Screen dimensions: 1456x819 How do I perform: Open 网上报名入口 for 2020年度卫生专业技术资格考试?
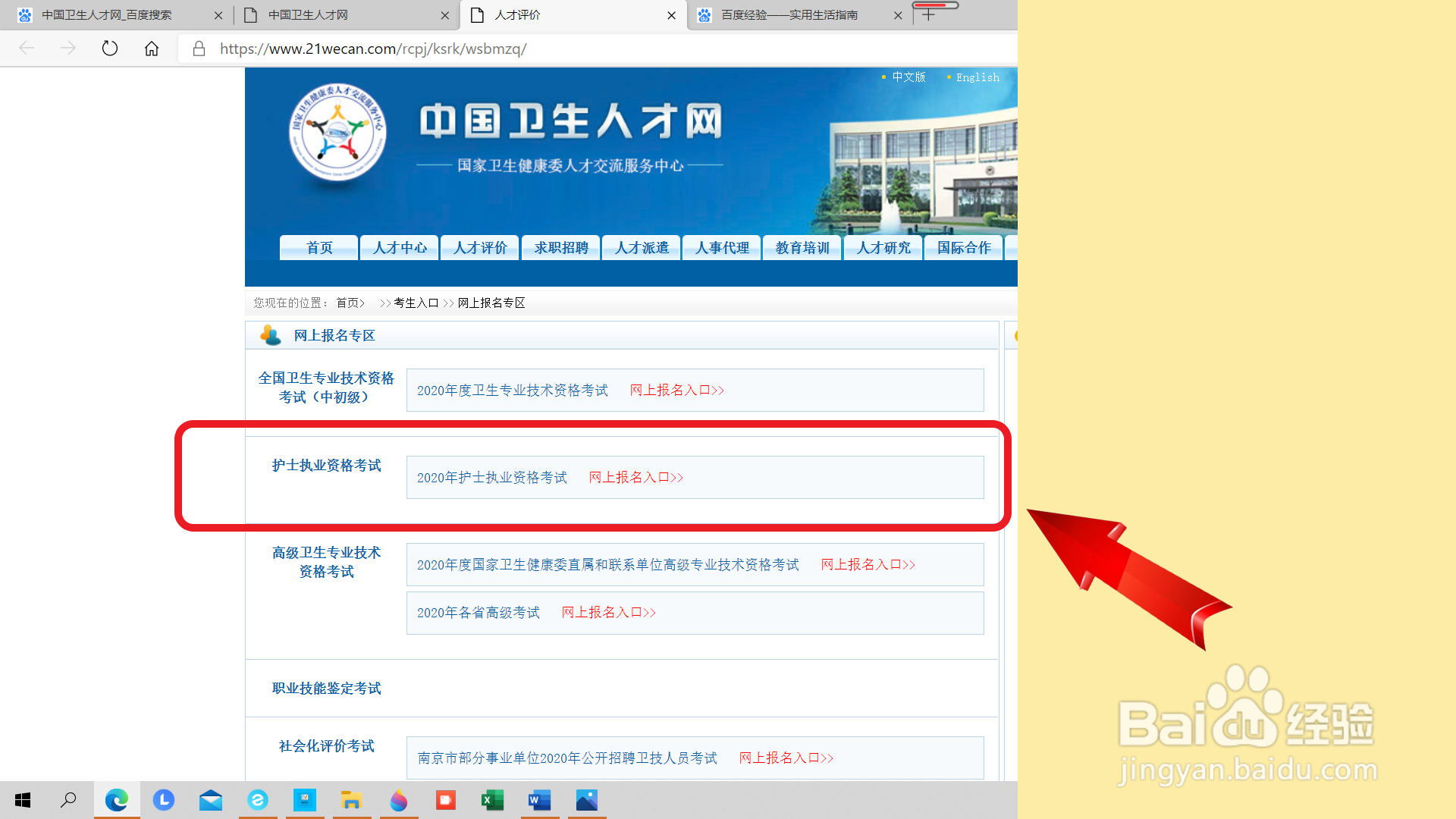[677, 391]
